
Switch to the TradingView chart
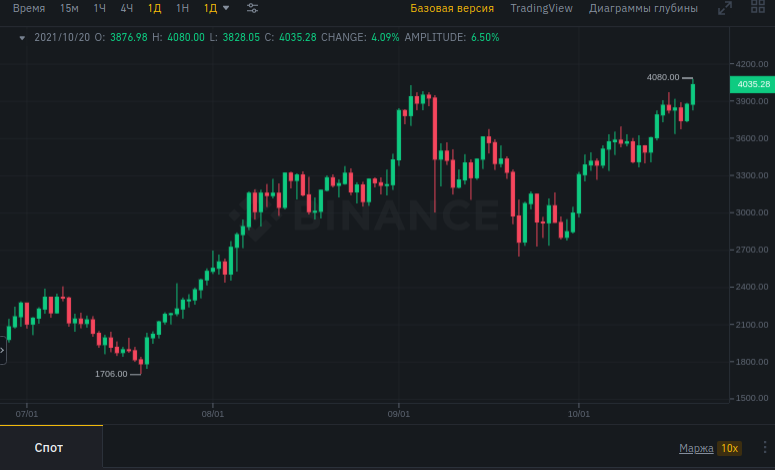(541, 8)
